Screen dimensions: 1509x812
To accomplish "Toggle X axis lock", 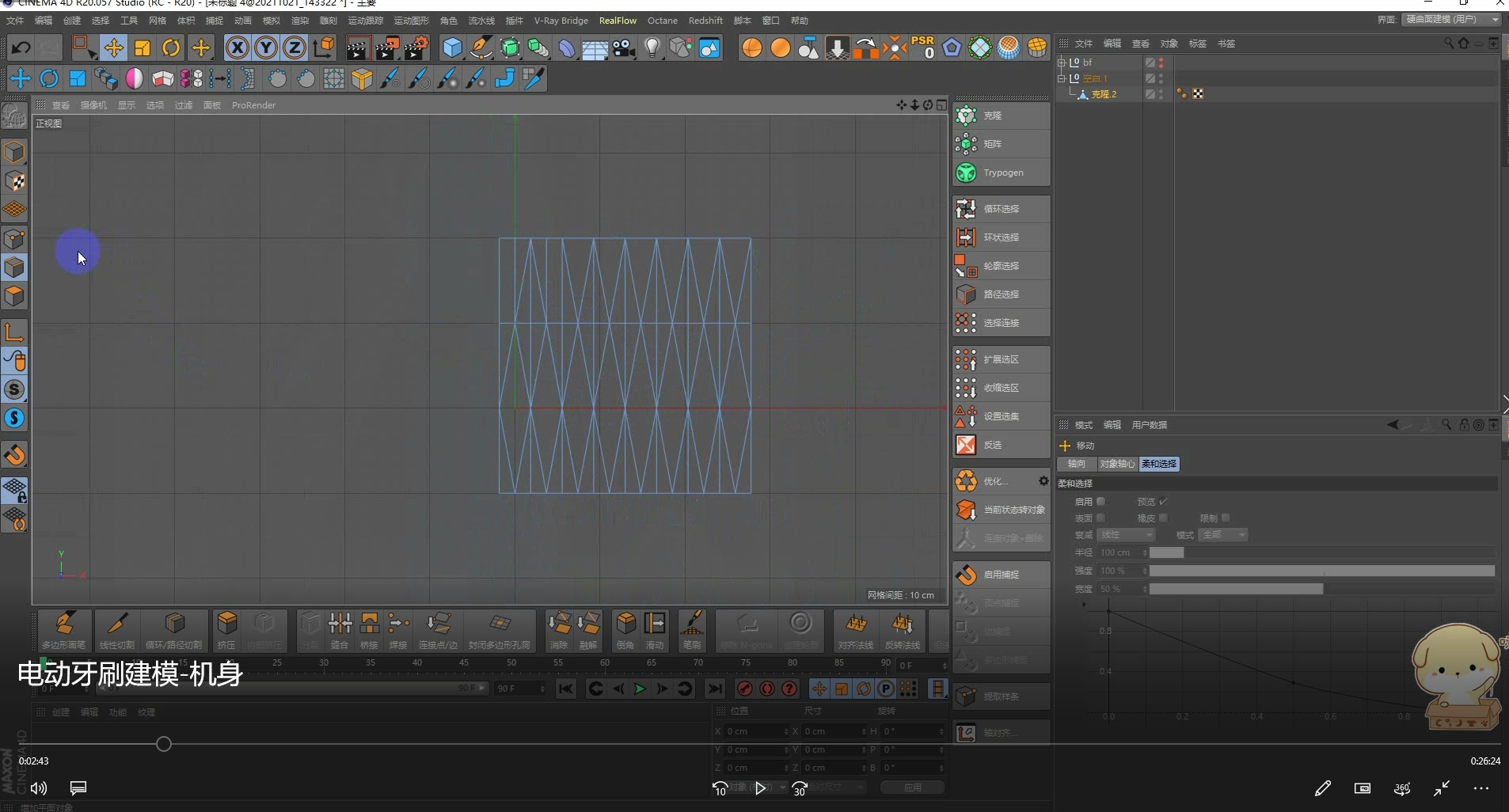I will pos(237,48).
